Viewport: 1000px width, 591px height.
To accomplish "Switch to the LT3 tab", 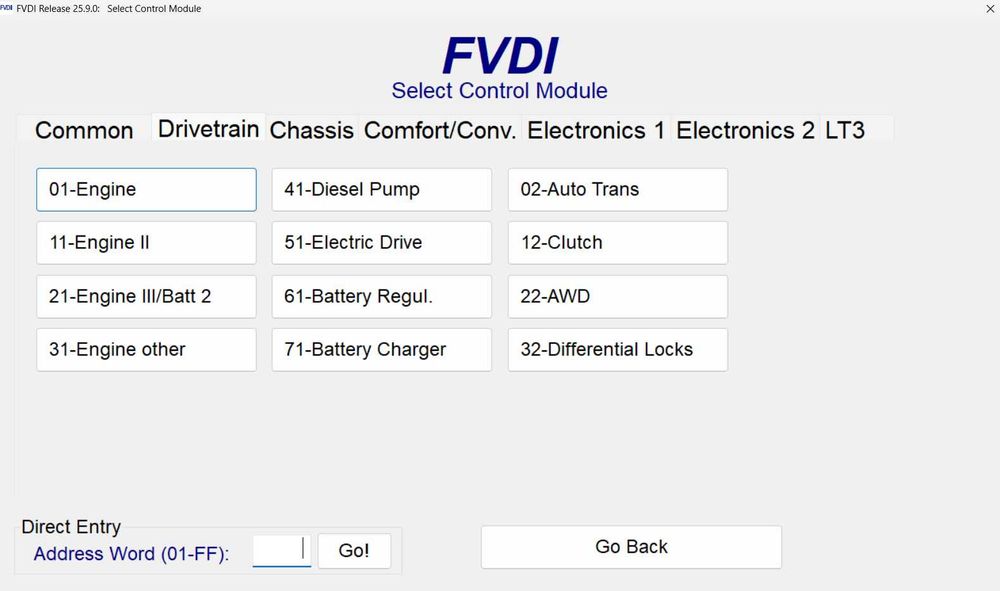I will [845, 131].
